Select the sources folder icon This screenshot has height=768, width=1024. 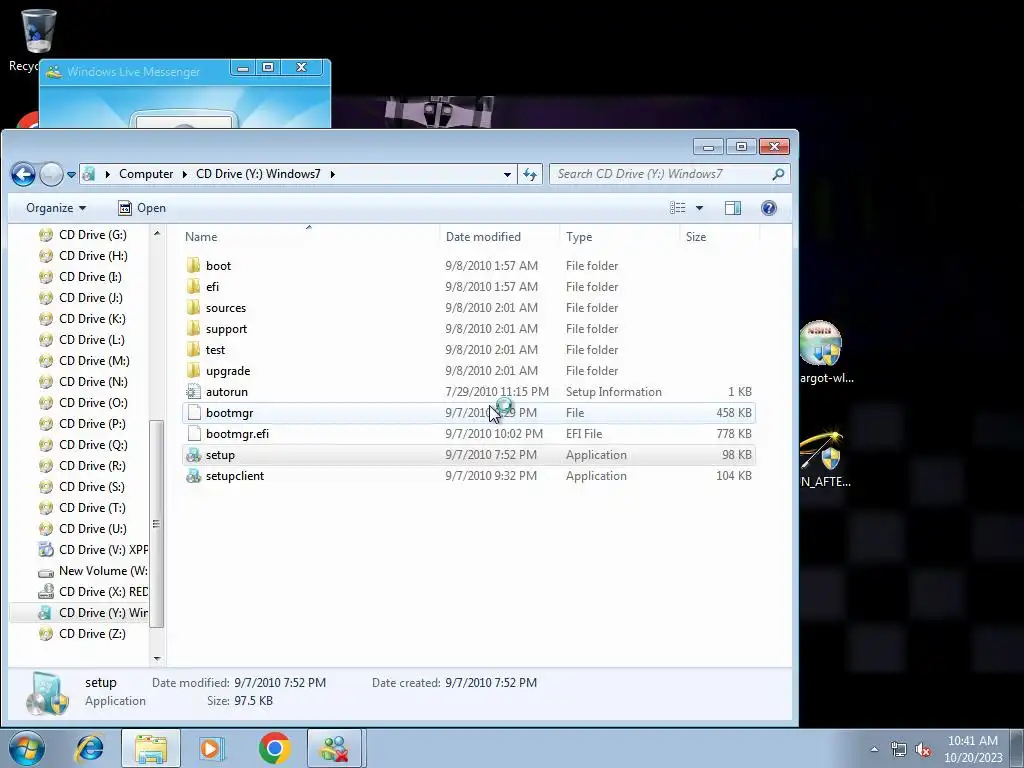coord(193,308)
